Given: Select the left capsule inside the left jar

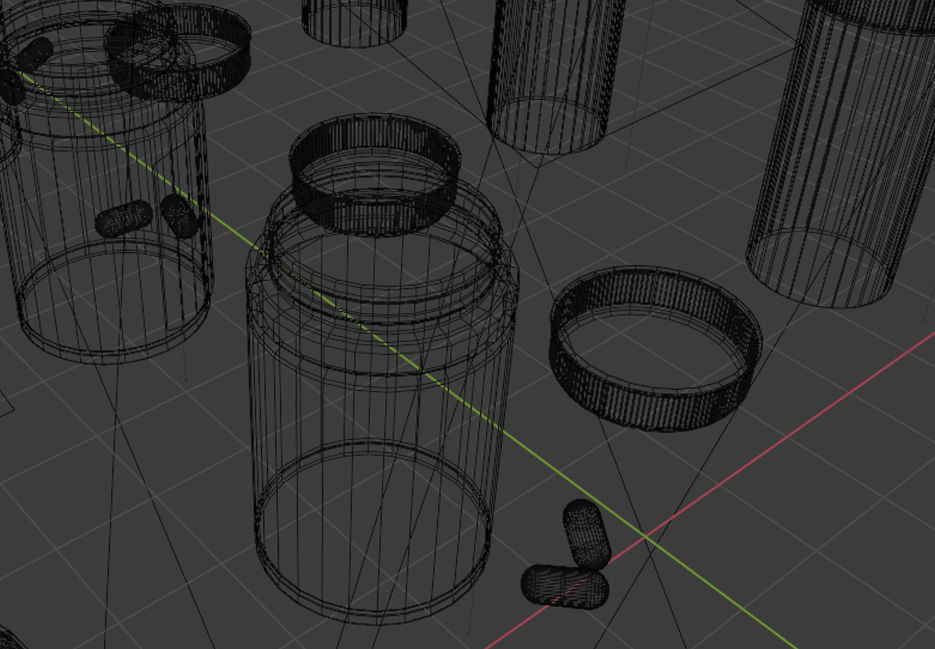Looking at the screenshot, I should pos(124,218).
